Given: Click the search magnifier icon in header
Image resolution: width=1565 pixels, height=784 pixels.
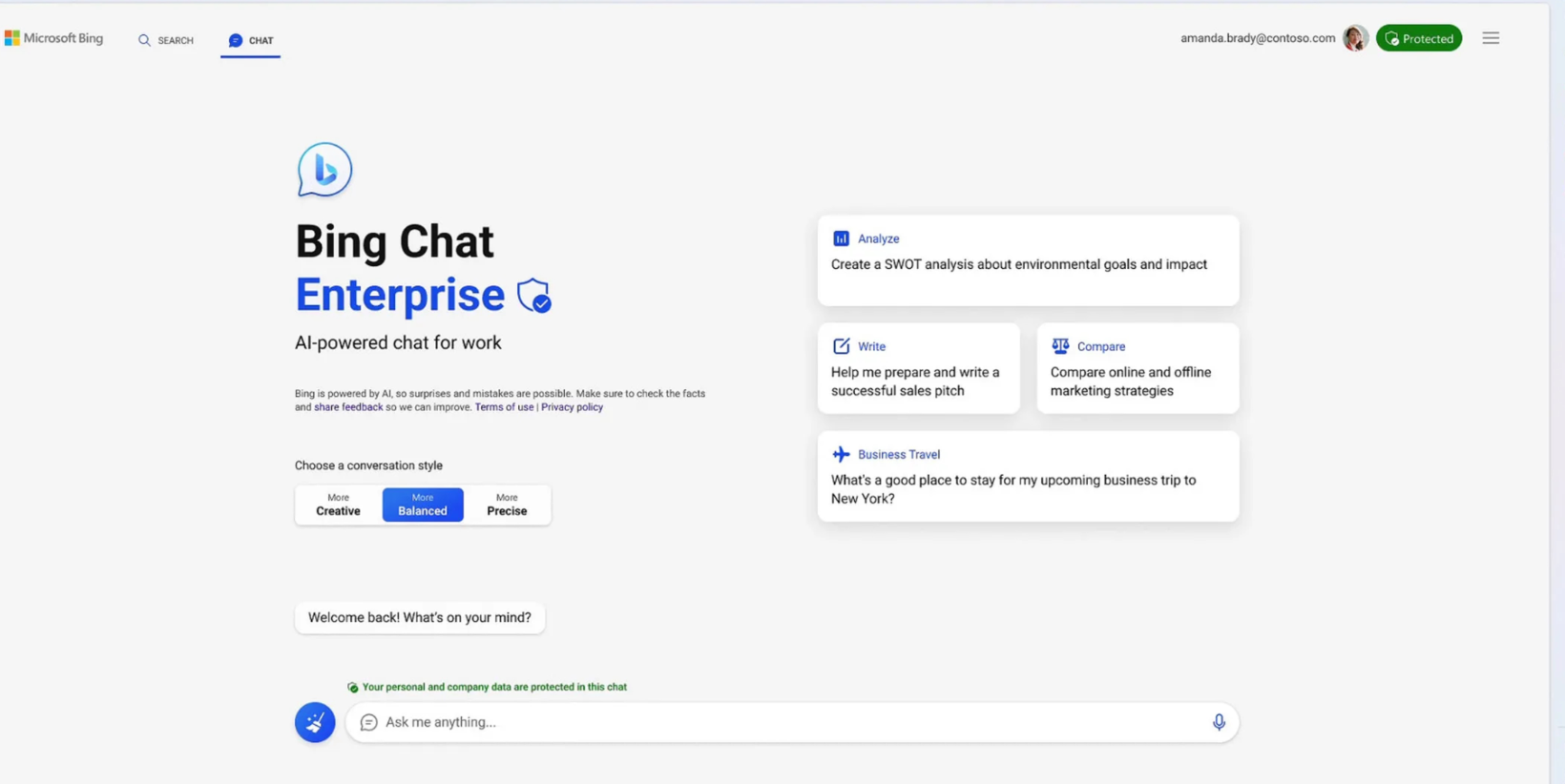Looking at the screenshot, I should click(x=144, y=40).
